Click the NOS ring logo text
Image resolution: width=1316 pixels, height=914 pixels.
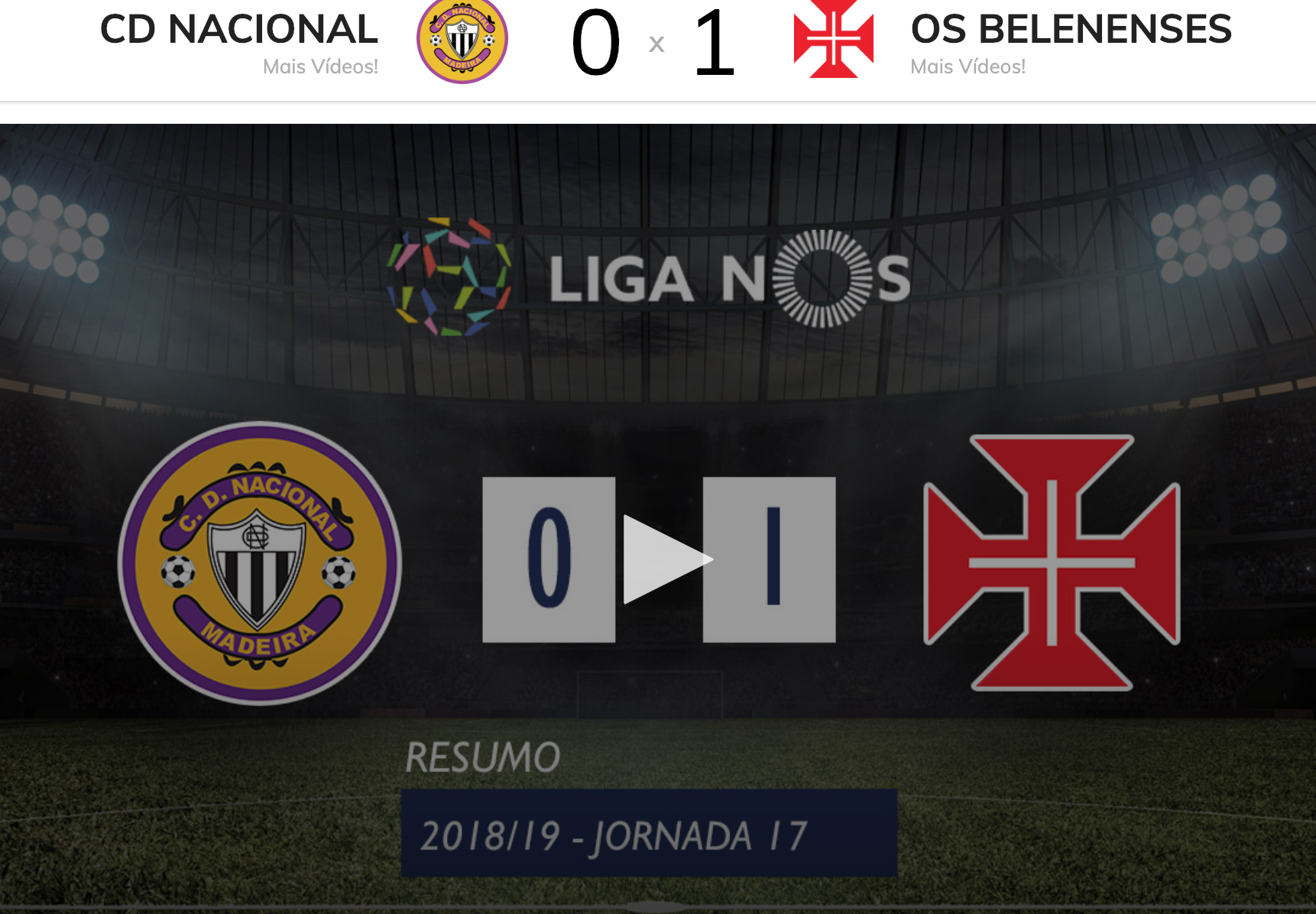pyautogui.click(x=816, y=279)
